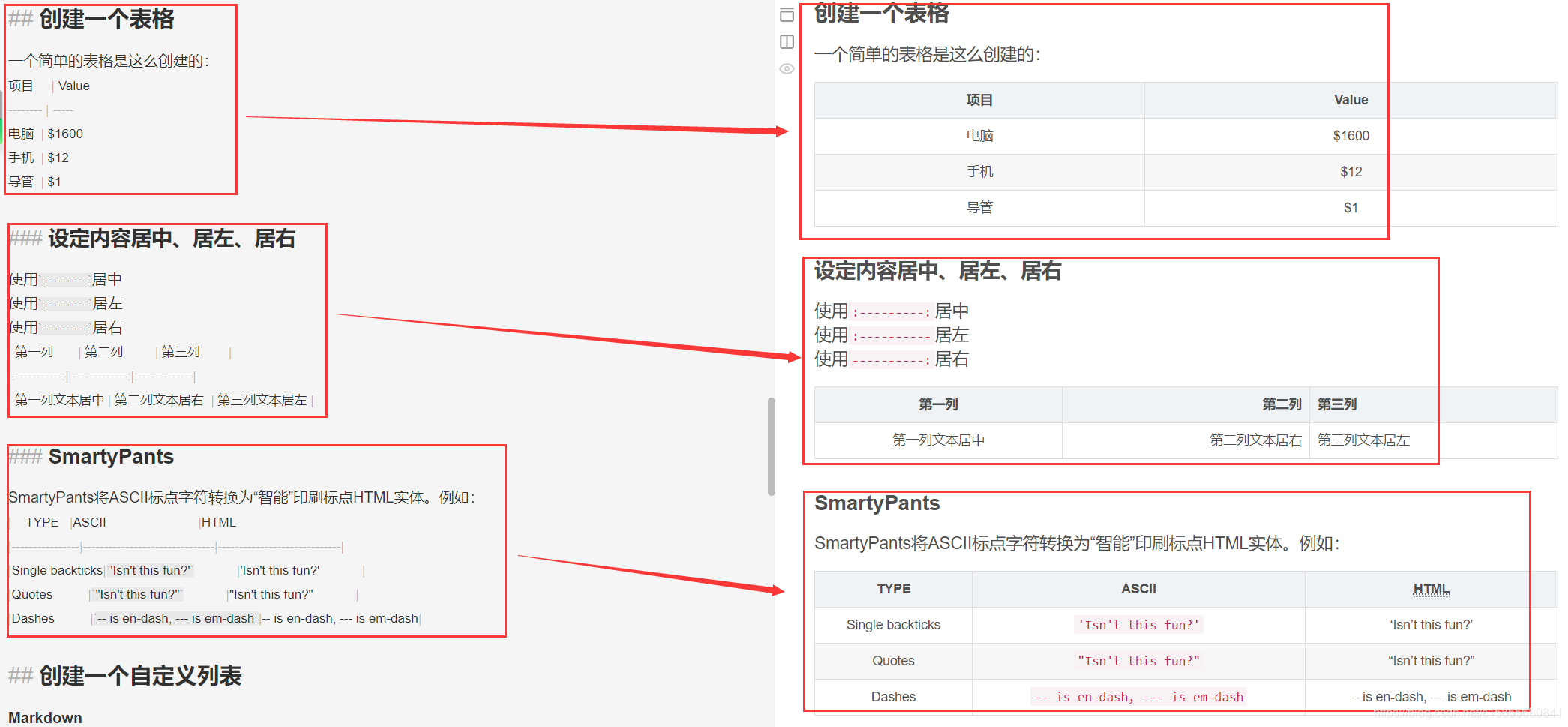Click '第一列文本居中' in the editor source
This screenshot has height=727, width=1568.
coord(59,400)
